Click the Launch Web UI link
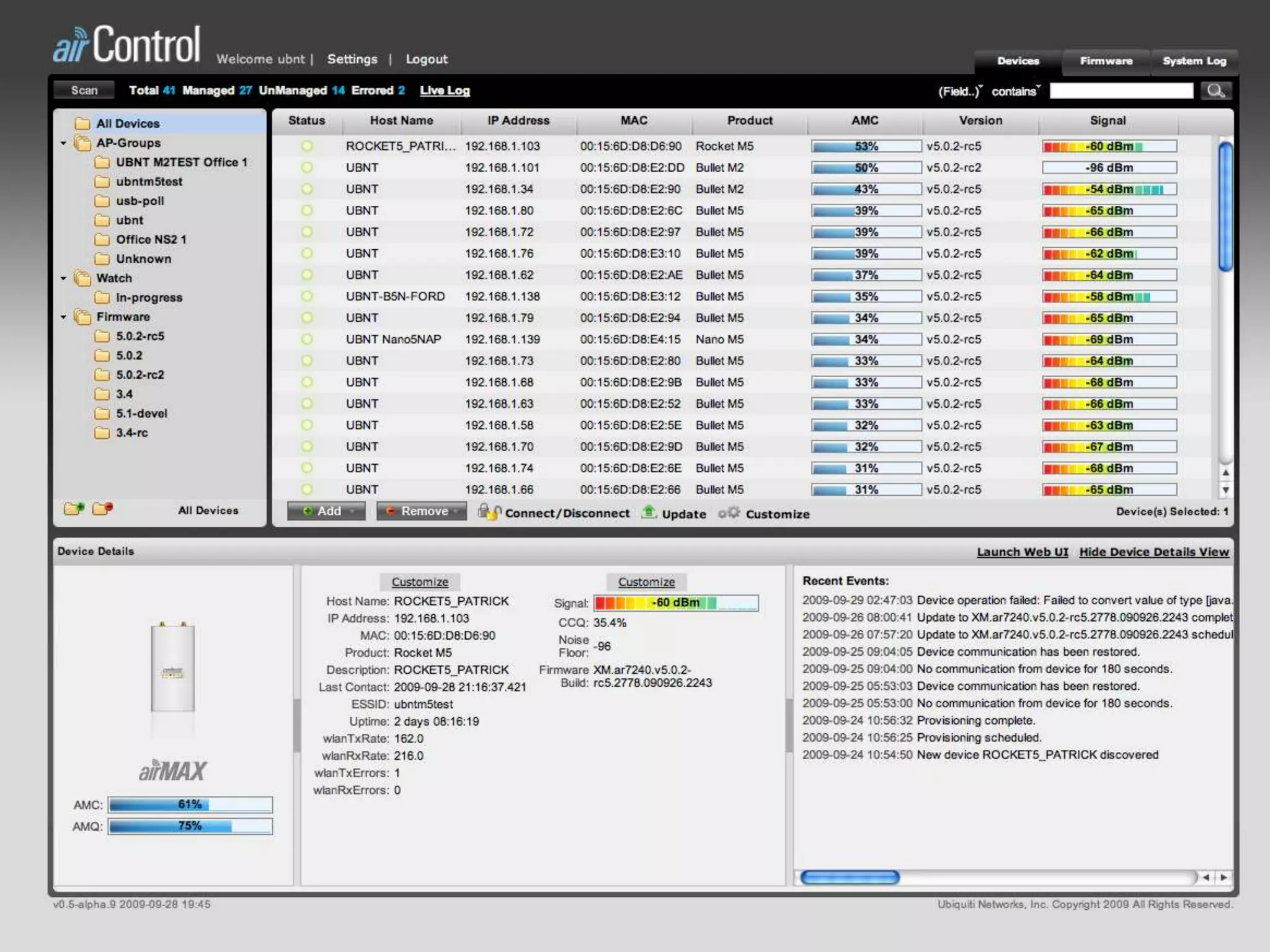Viewport: 1270px width, 952px height. click(1022, 552)
